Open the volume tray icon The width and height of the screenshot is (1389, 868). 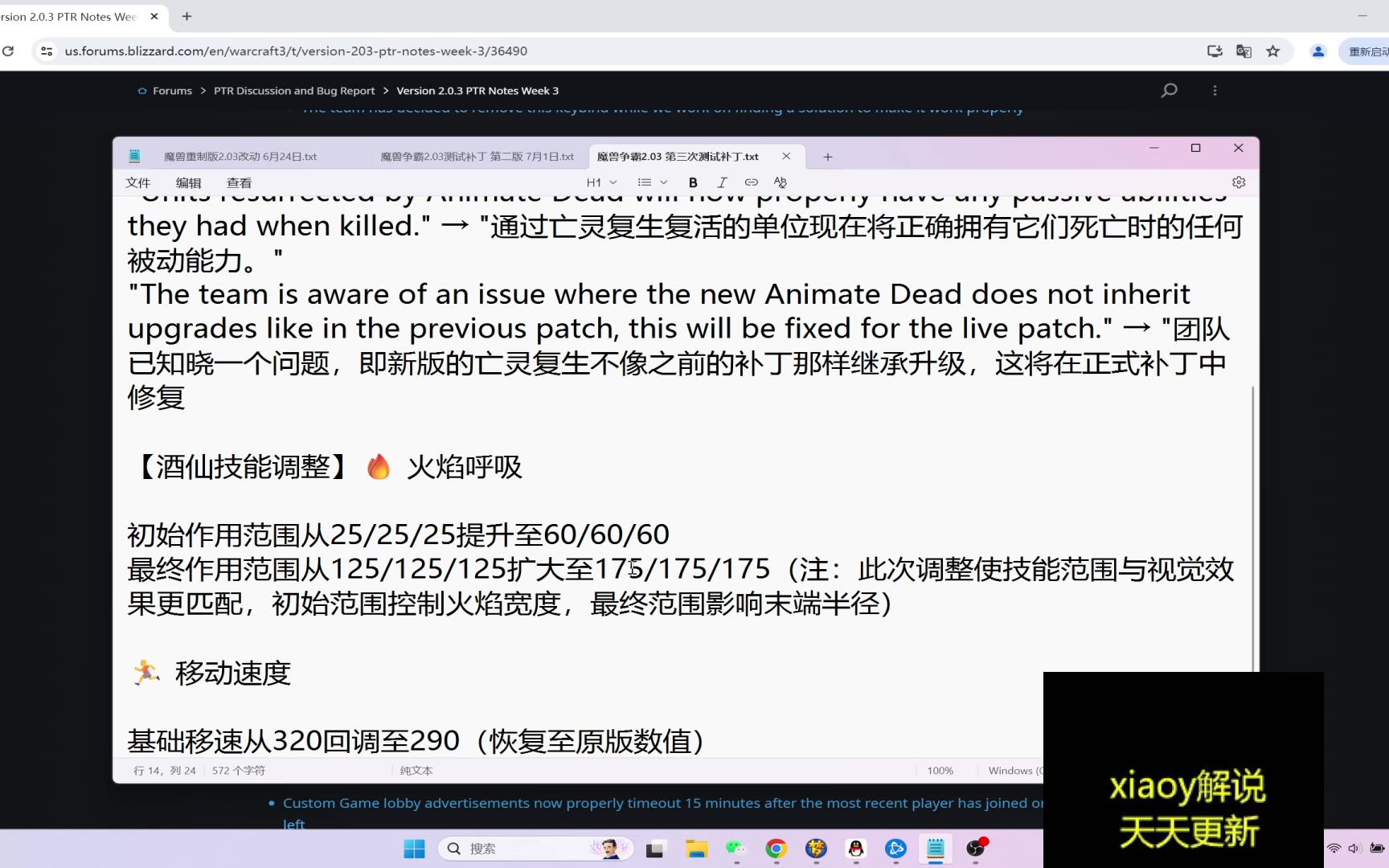coord(1354,849)
